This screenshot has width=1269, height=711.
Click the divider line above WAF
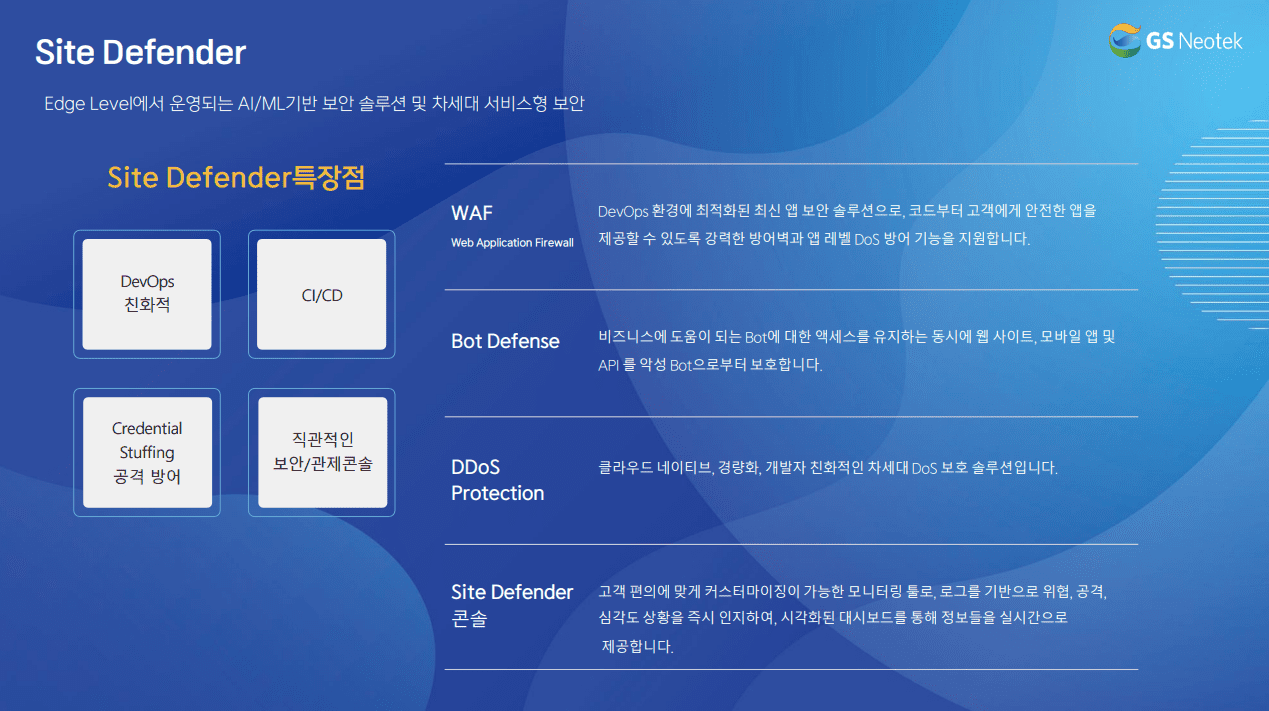point(790,164)
